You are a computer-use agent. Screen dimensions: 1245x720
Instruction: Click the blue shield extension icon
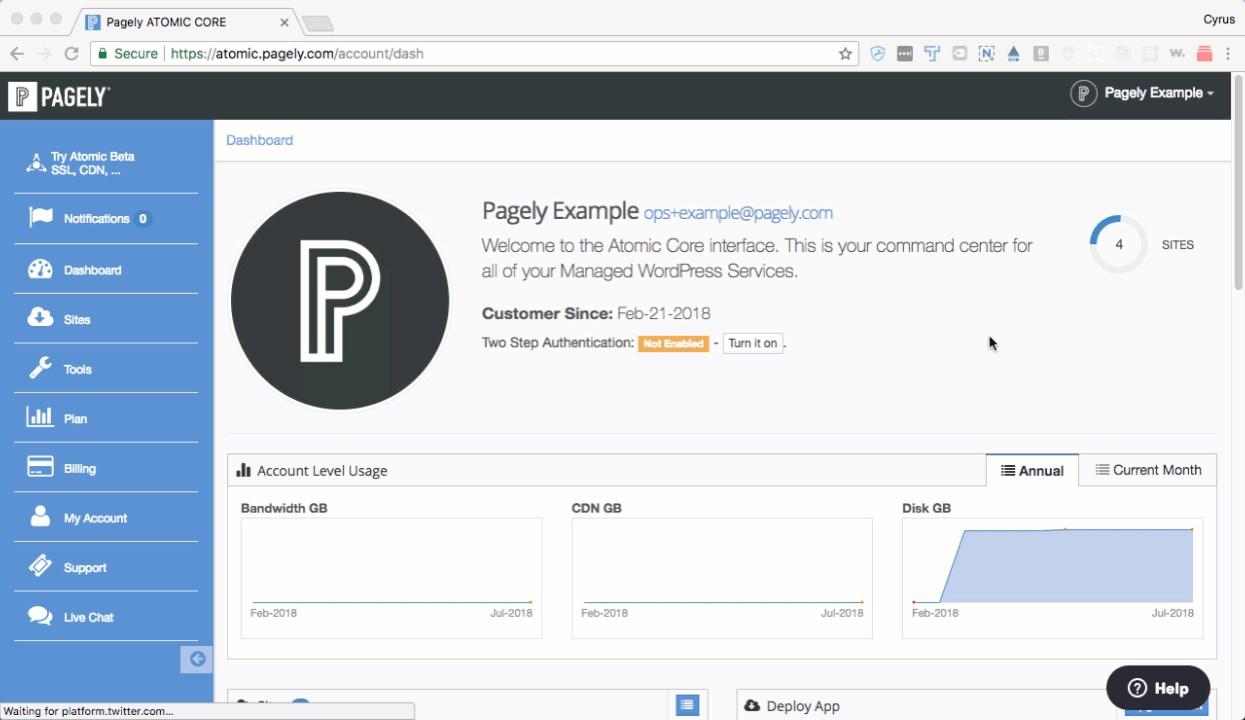click(877, 54)
